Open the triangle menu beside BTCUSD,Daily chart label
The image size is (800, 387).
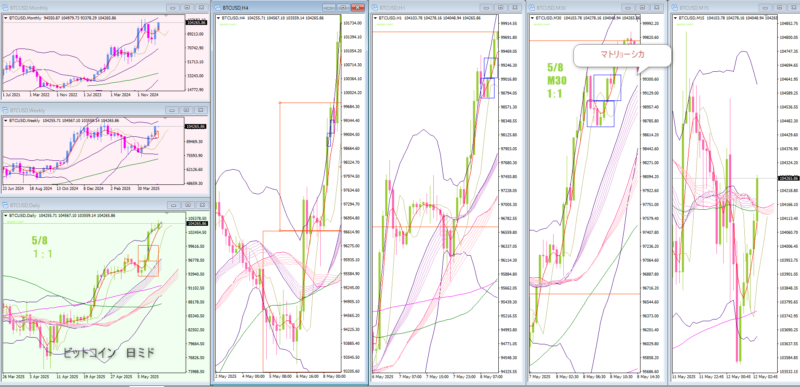(6, 216)
